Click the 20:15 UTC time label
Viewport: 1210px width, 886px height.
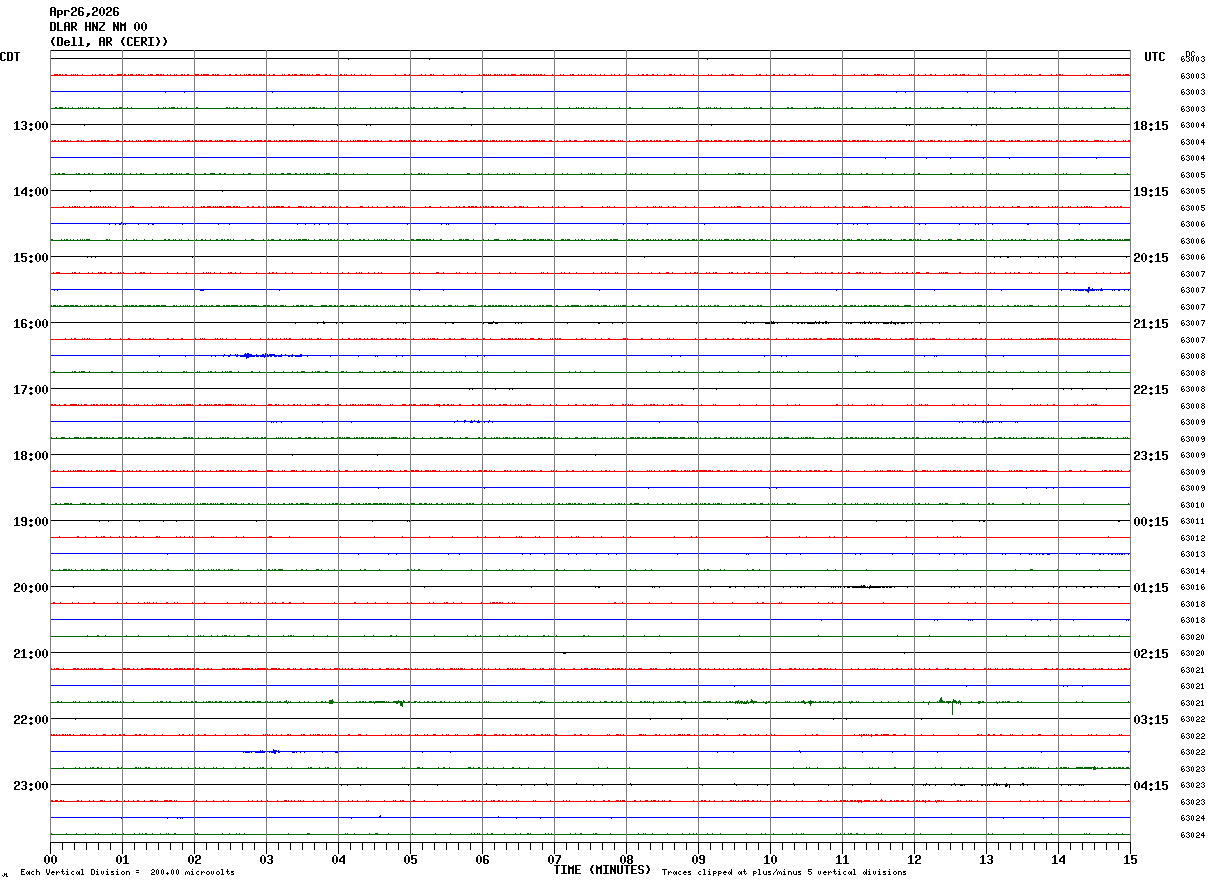[1151, 258]
